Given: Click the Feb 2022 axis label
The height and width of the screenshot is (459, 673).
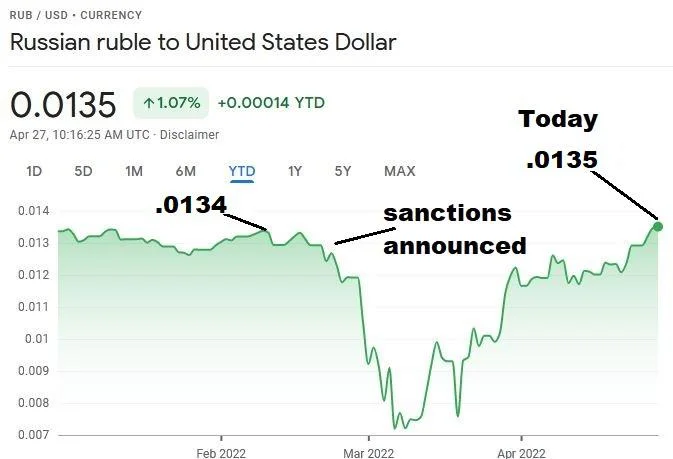Looking at the screenshot, I should (220, 451).
